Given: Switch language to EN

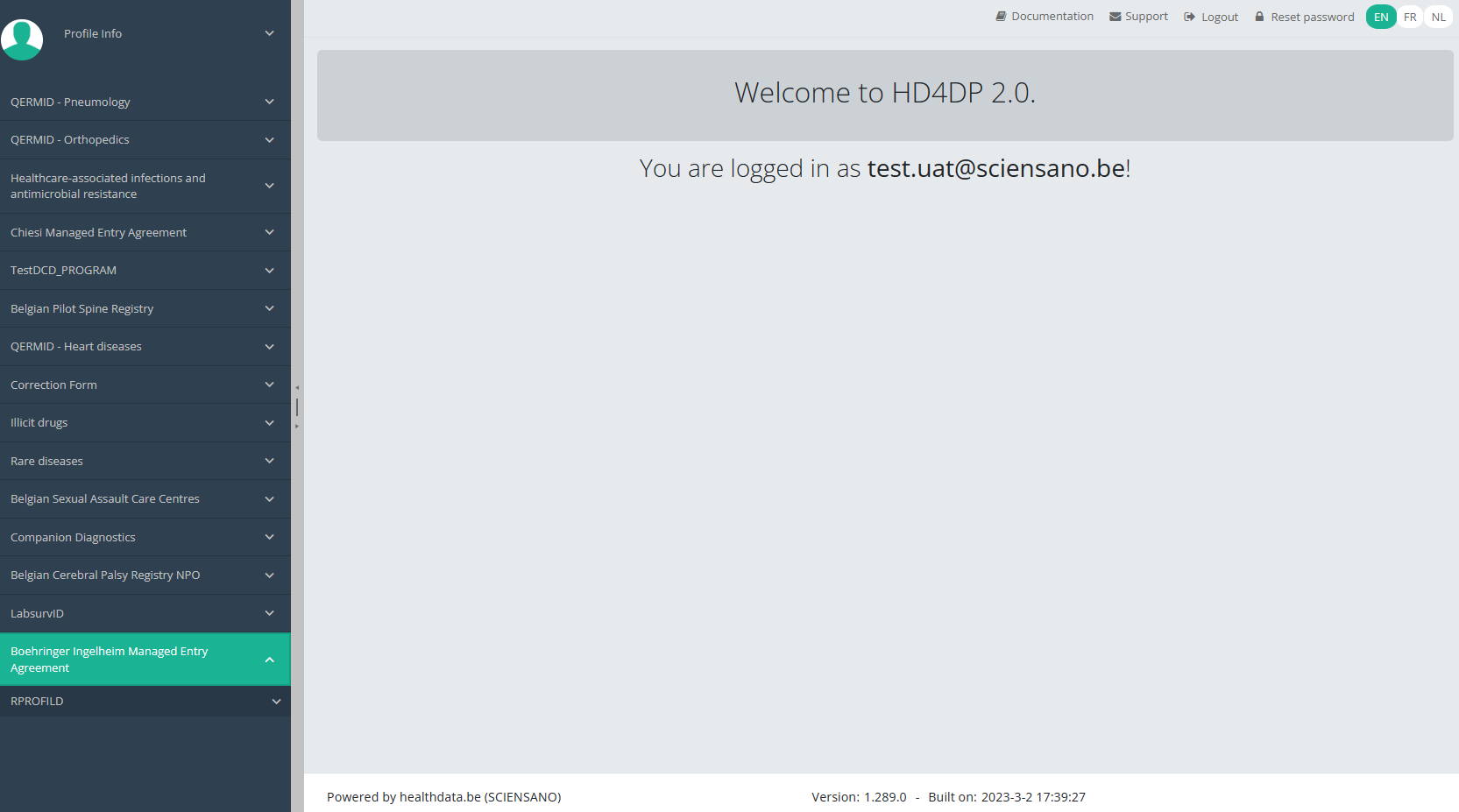Looking at the screenshot, I should pyautogui.click(x=1381, y=18).
